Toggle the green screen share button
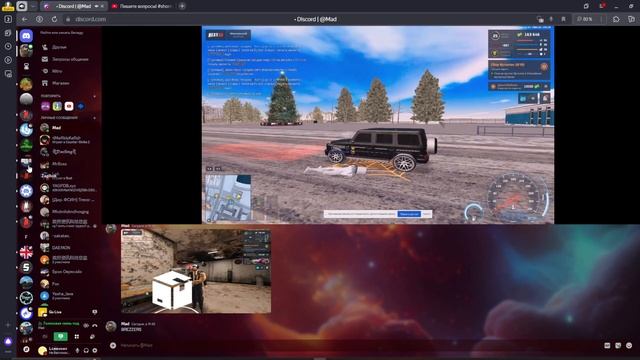640x360 pixels. pyautogui.click(x=61, y=337)
